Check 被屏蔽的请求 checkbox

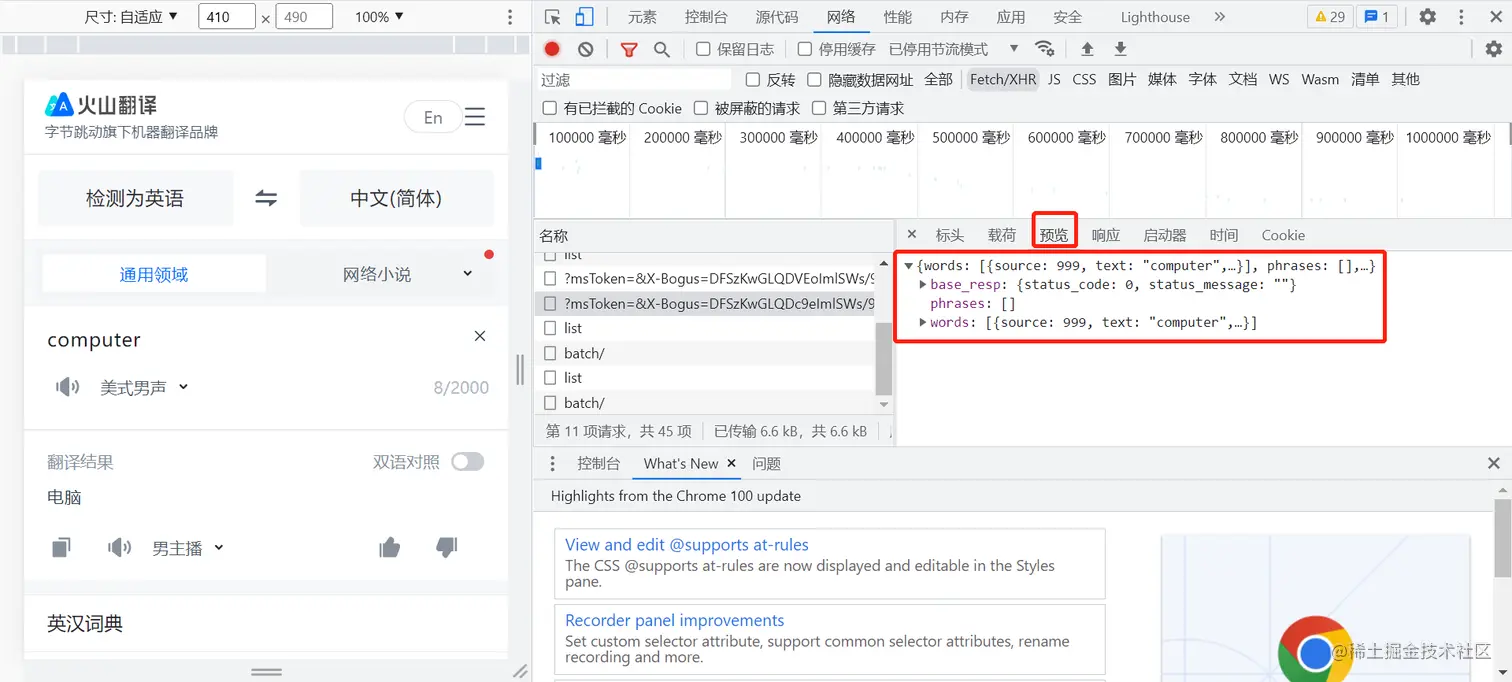(700, 108)
